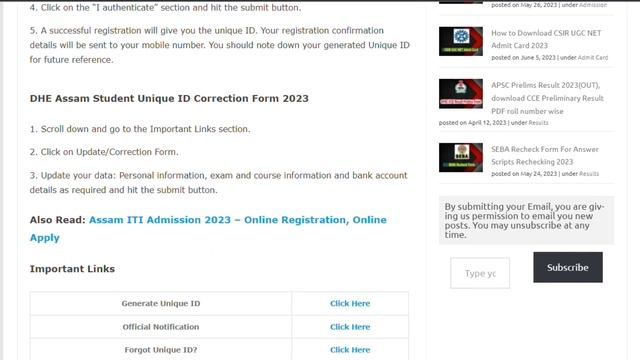Select 'posted on May 24, 2023' date text
Viewport: 640px width, 360px height.
[524, 173]
